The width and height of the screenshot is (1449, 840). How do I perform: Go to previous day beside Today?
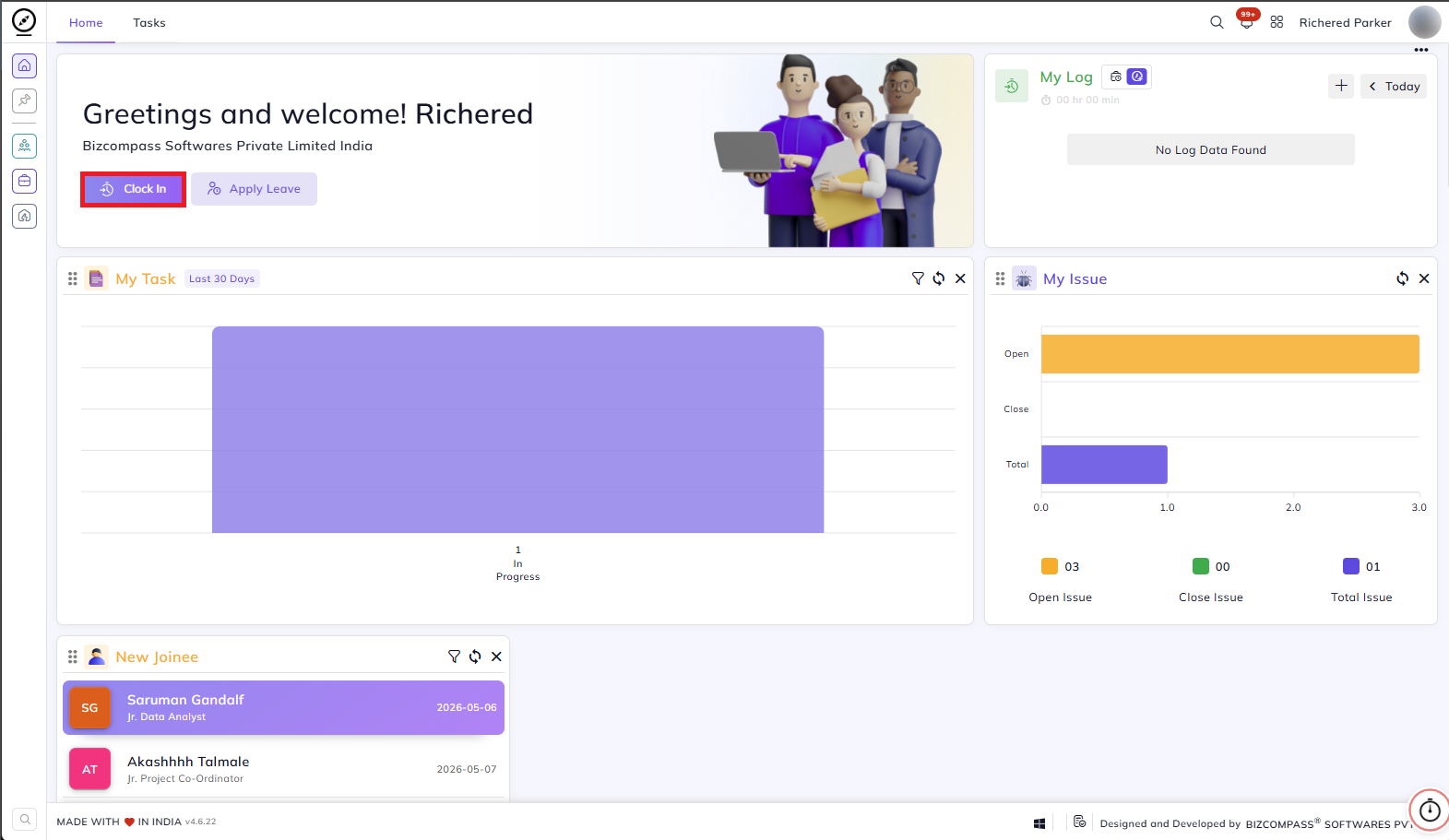(1372, 87)
